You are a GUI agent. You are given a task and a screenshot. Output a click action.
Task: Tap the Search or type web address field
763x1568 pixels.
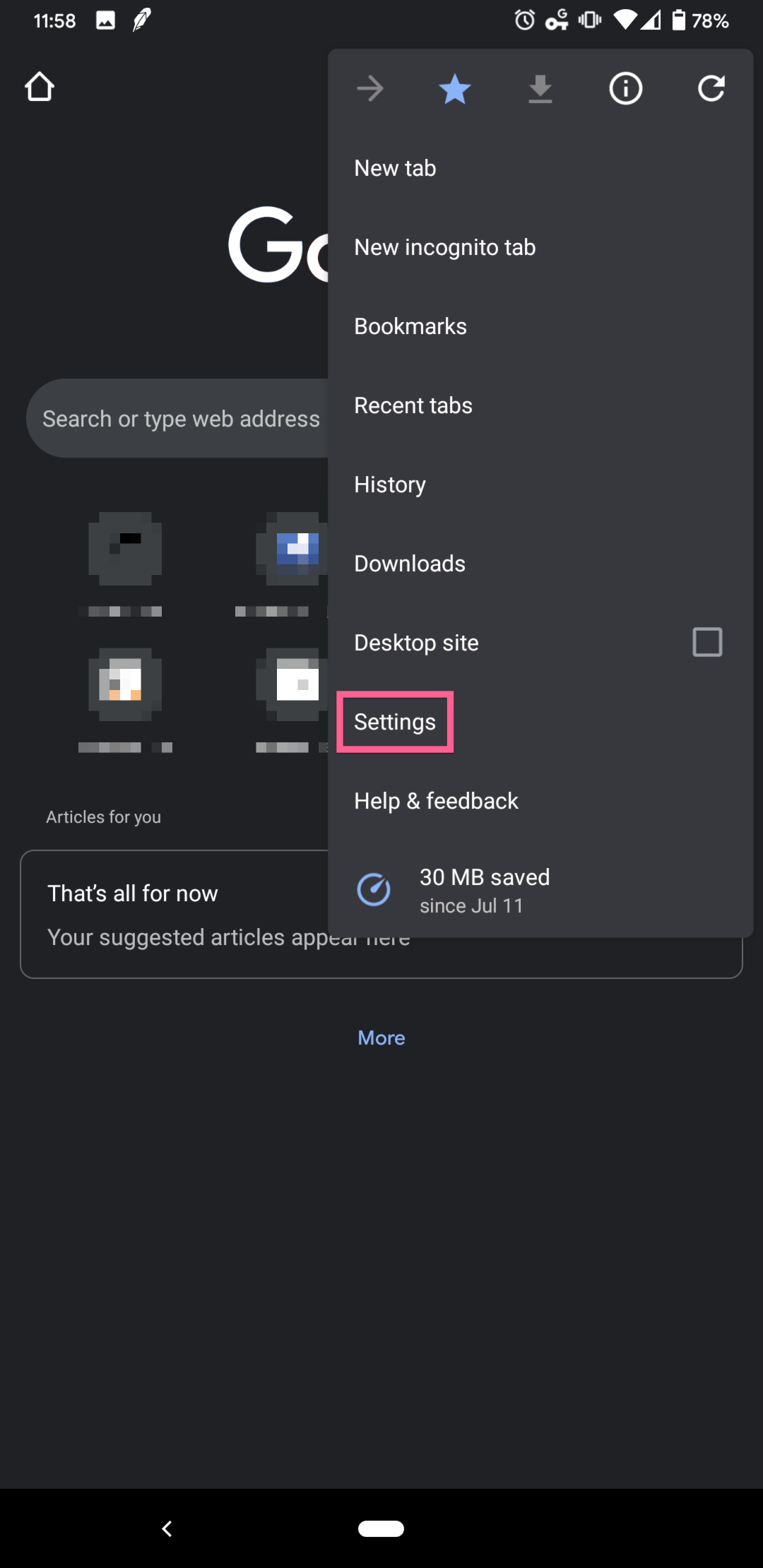177,418
